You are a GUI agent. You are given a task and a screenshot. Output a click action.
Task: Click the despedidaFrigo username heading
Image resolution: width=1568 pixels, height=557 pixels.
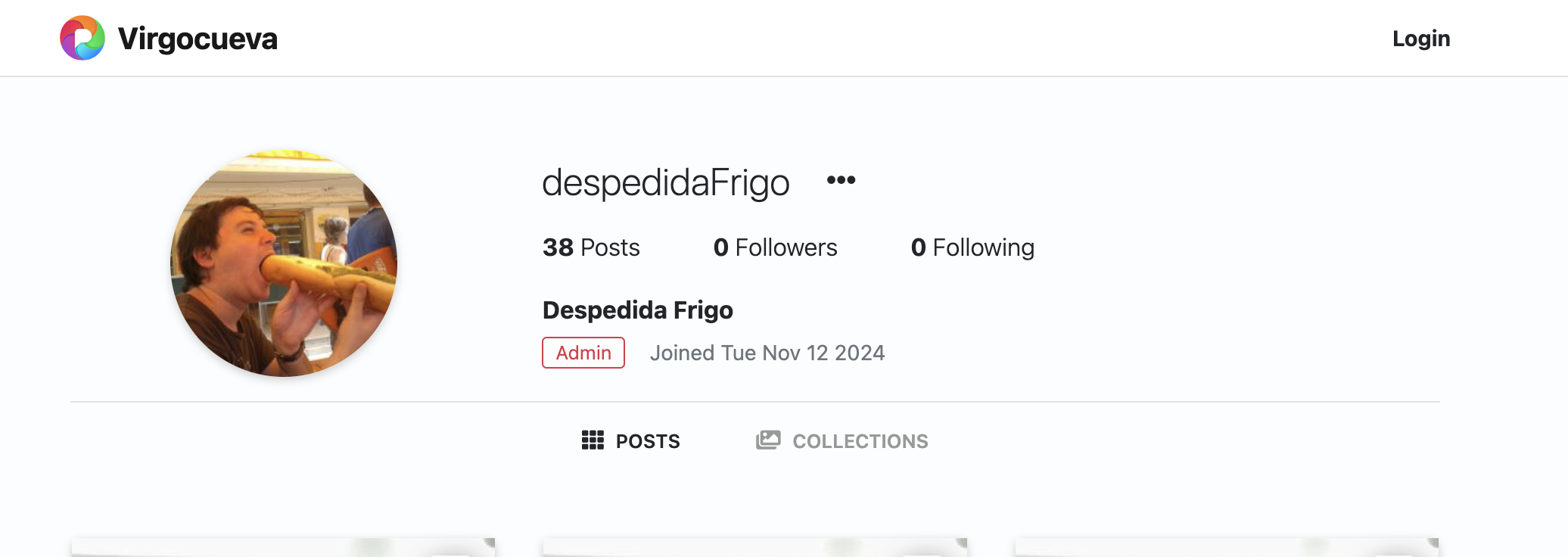665,182
